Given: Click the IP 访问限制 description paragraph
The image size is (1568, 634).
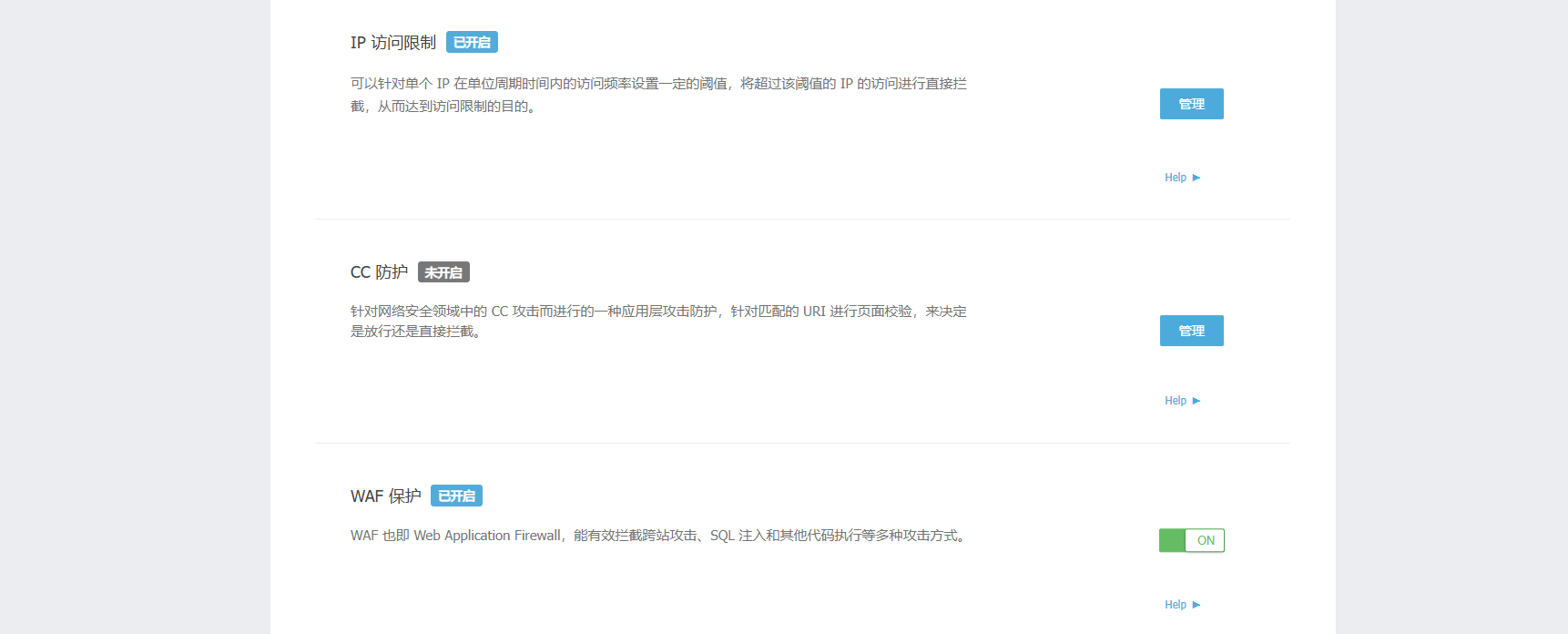Looking at the screenshot, I should (x=657, y=95).
